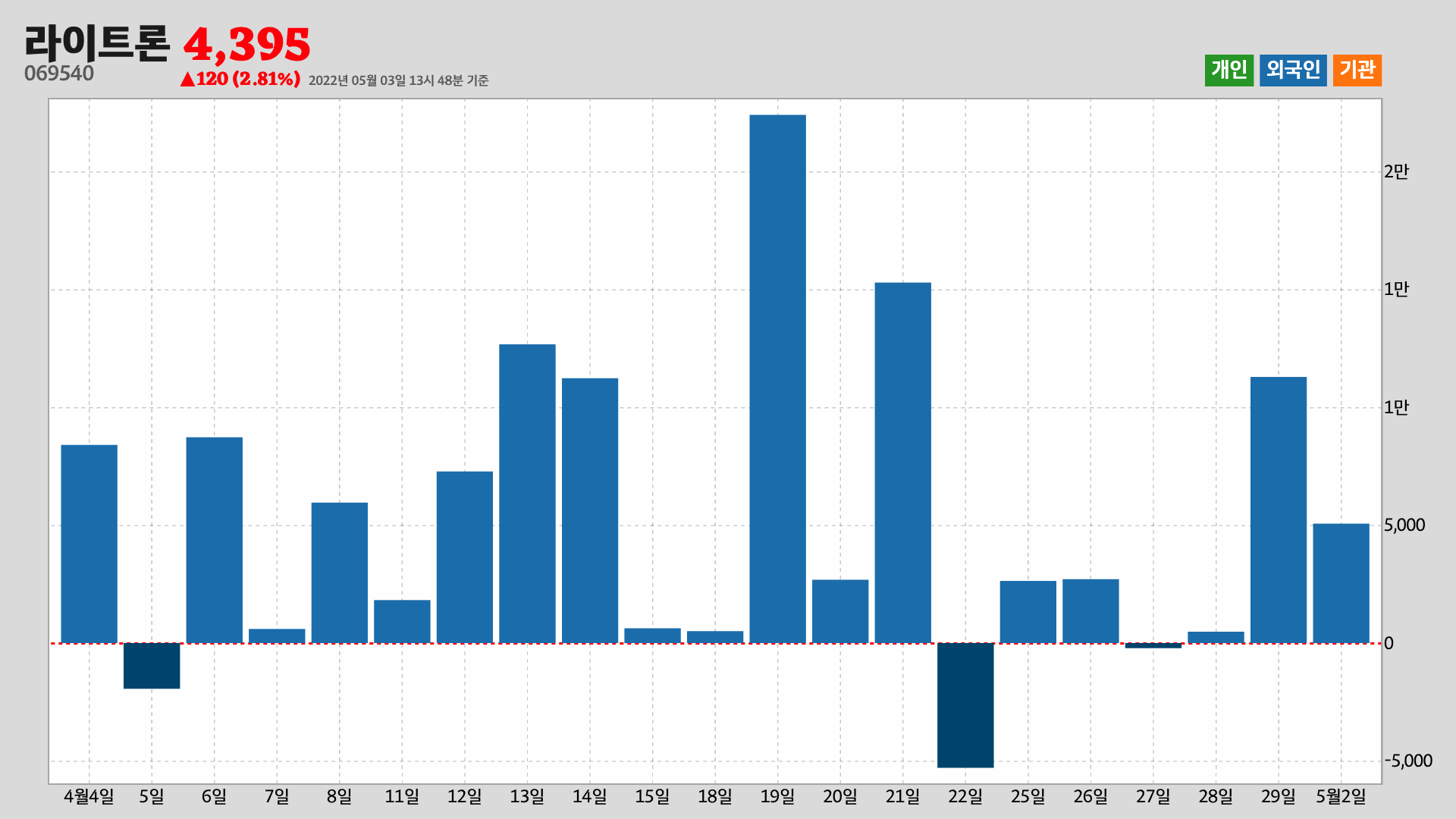Click the bar for 14일
The height and width of the screenshot is (819, 1456).
590,510
